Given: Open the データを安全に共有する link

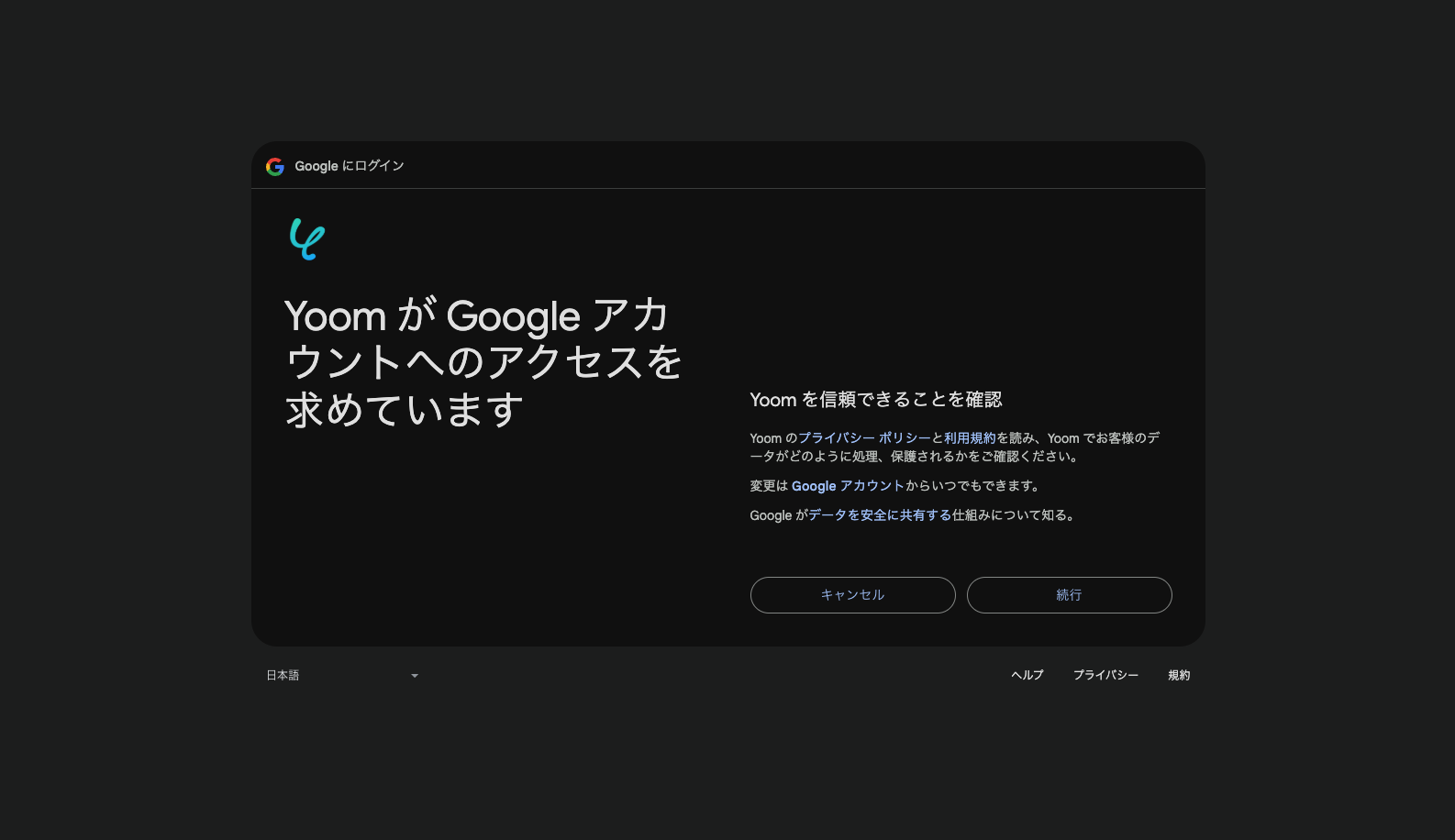Looking at the screenshot, I should 879,515.
